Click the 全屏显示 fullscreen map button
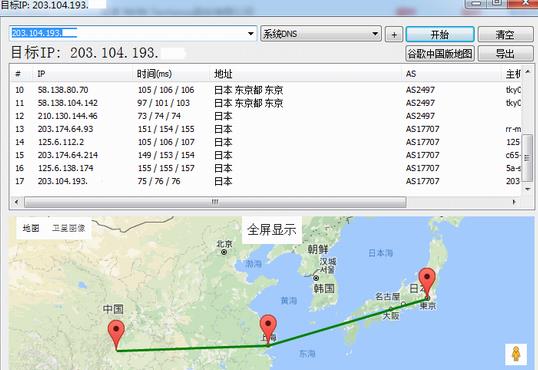This screenshot has height=370, width=538. pyautogui.click(x=272, y=230)
